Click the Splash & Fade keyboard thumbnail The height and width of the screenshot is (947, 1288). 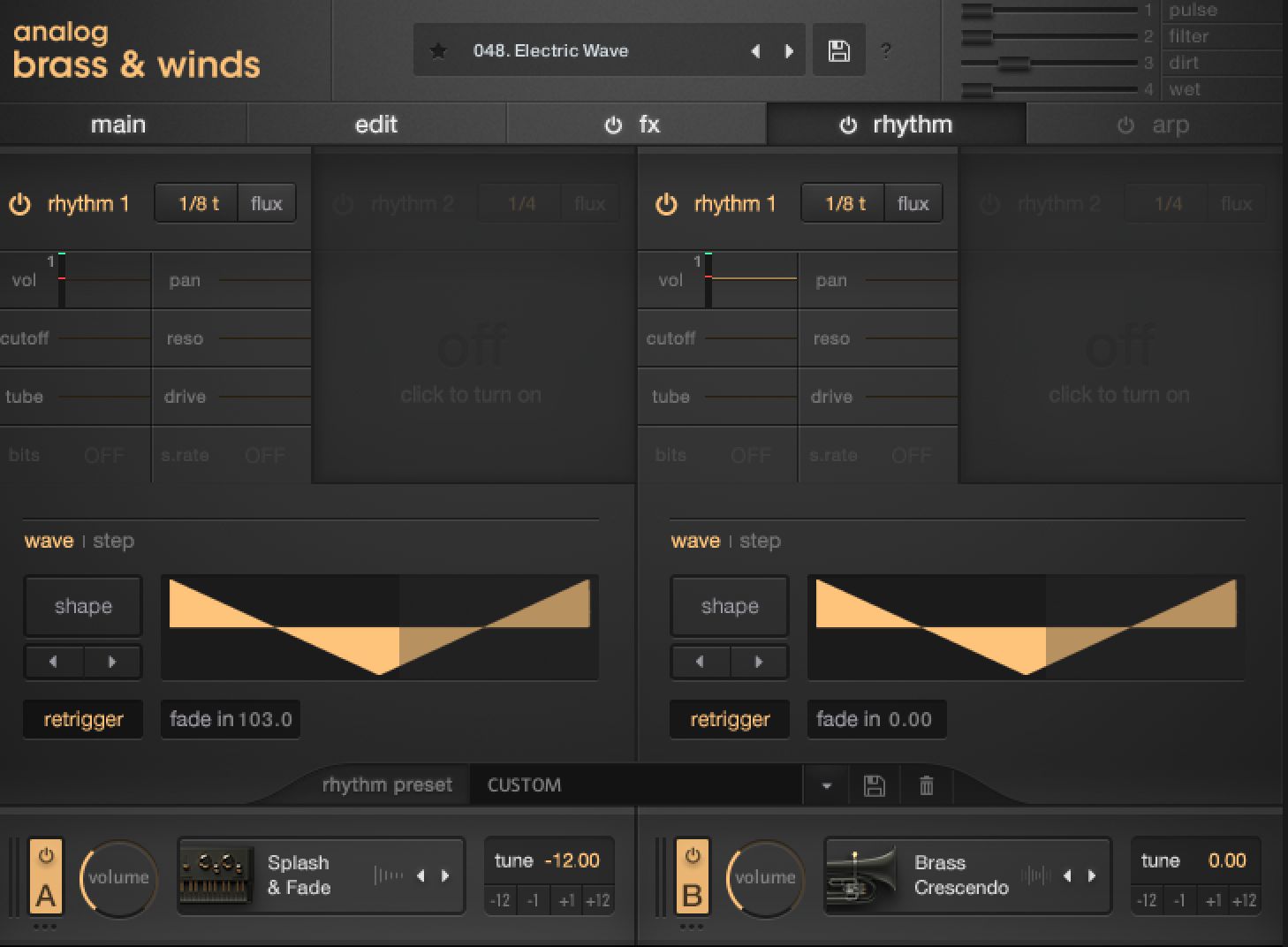pyautogui.click(x=216, y=875)
